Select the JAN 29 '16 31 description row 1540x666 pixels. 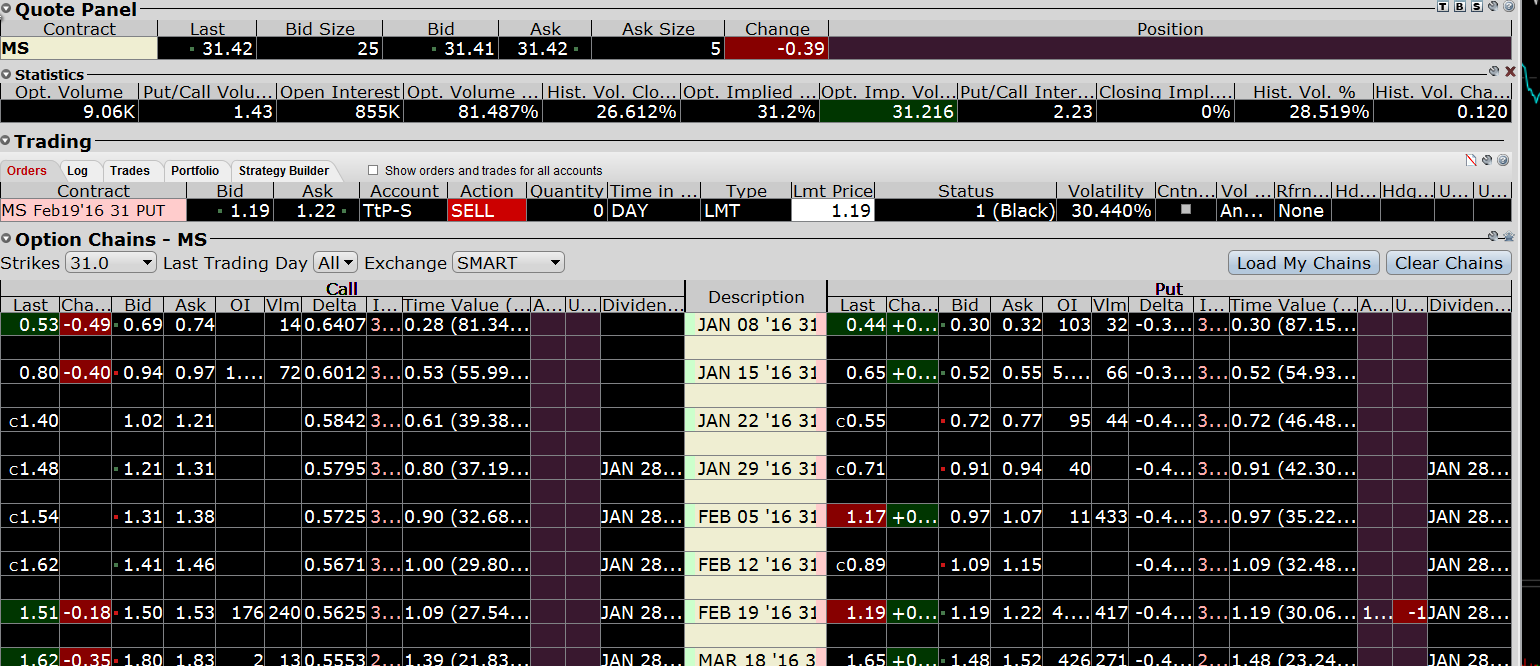coord(756,469)
